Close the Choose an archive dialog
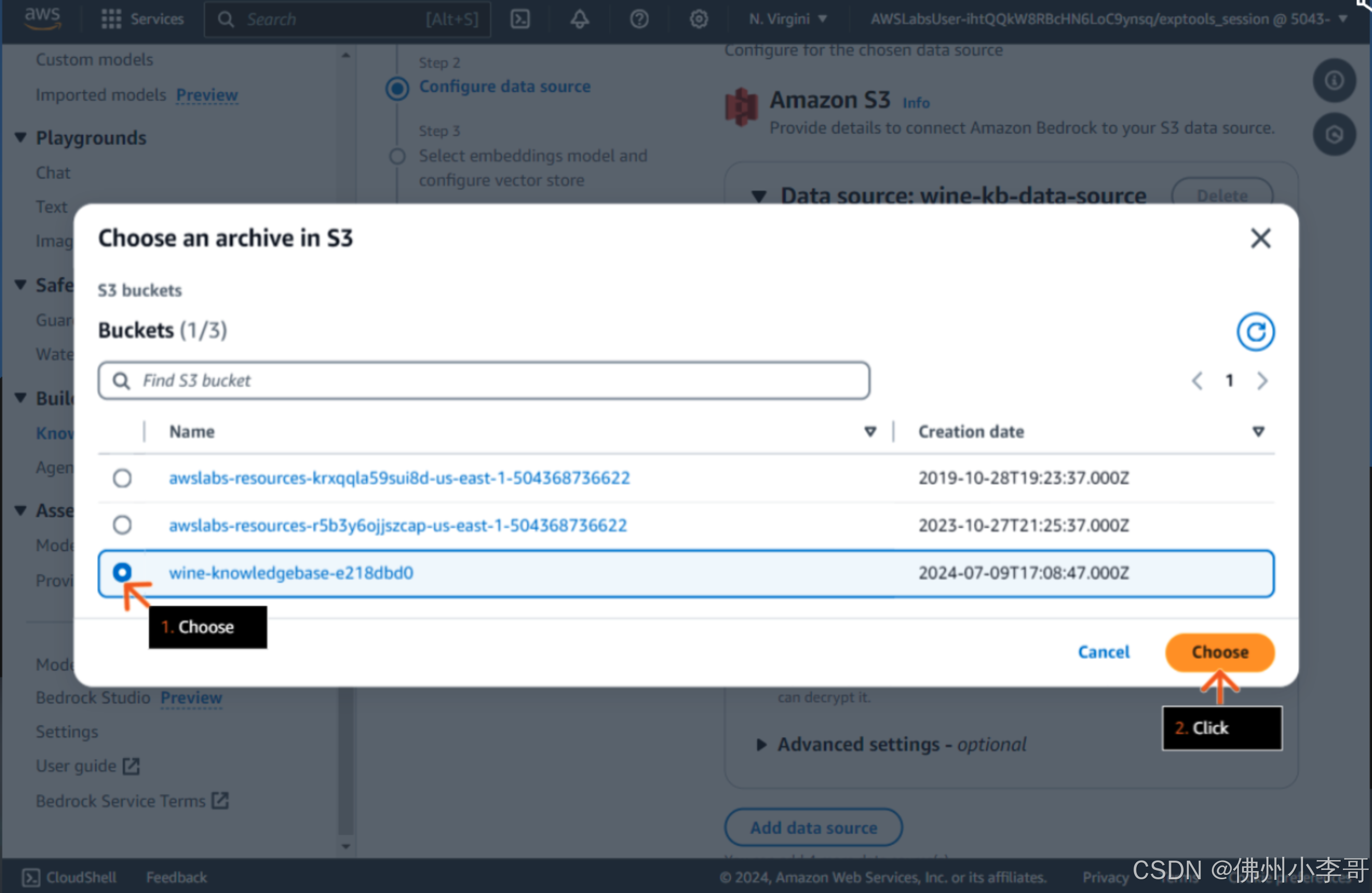The image size is (1372, 893). 1260,238
